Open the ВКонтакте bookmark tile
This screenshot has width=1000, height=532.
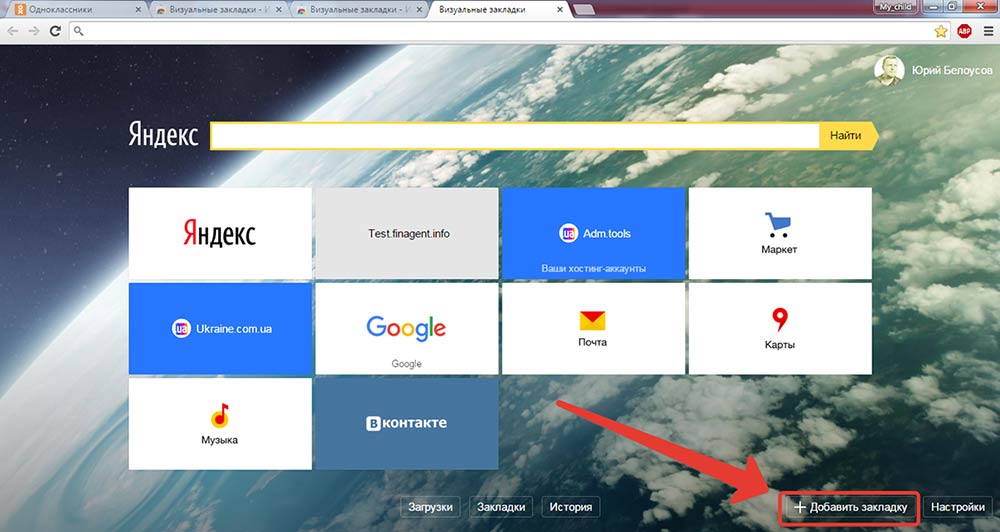(407, 424)
